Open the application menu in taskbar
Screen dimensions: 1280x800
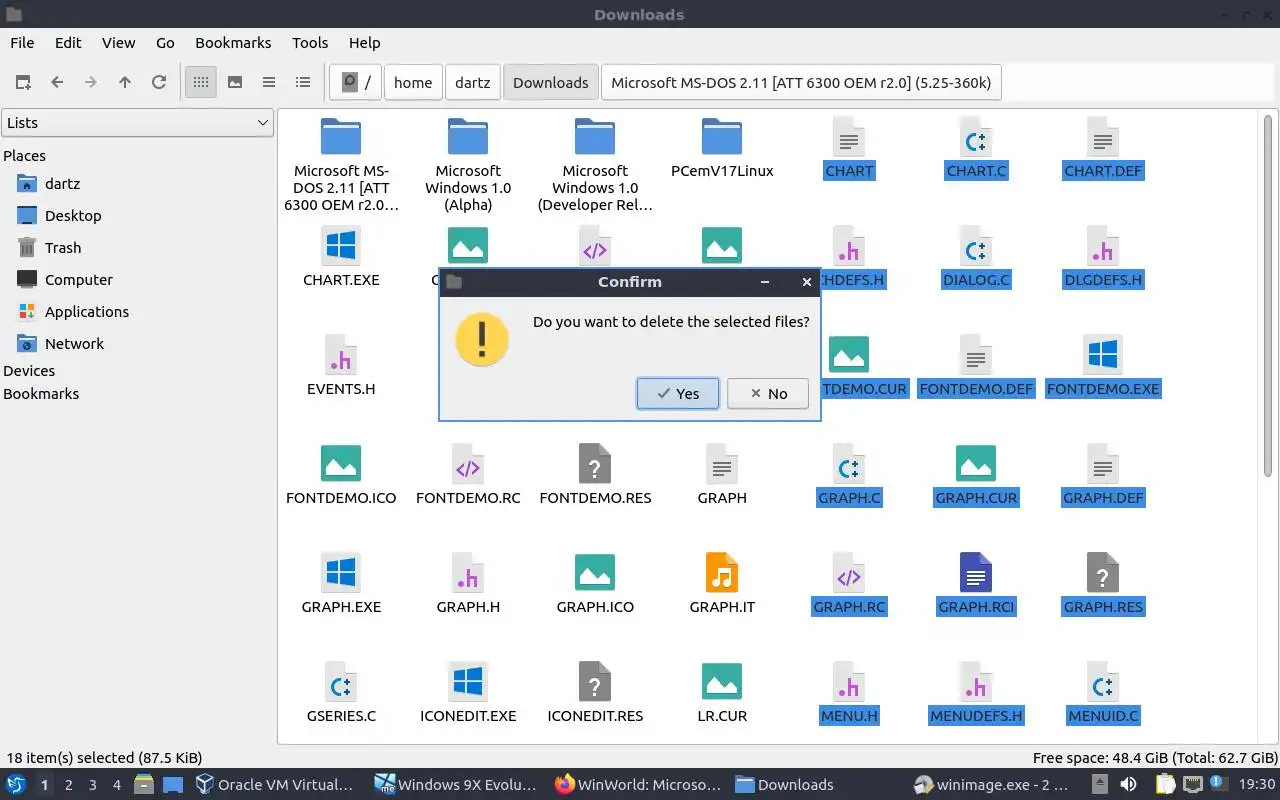coord(16,784)
